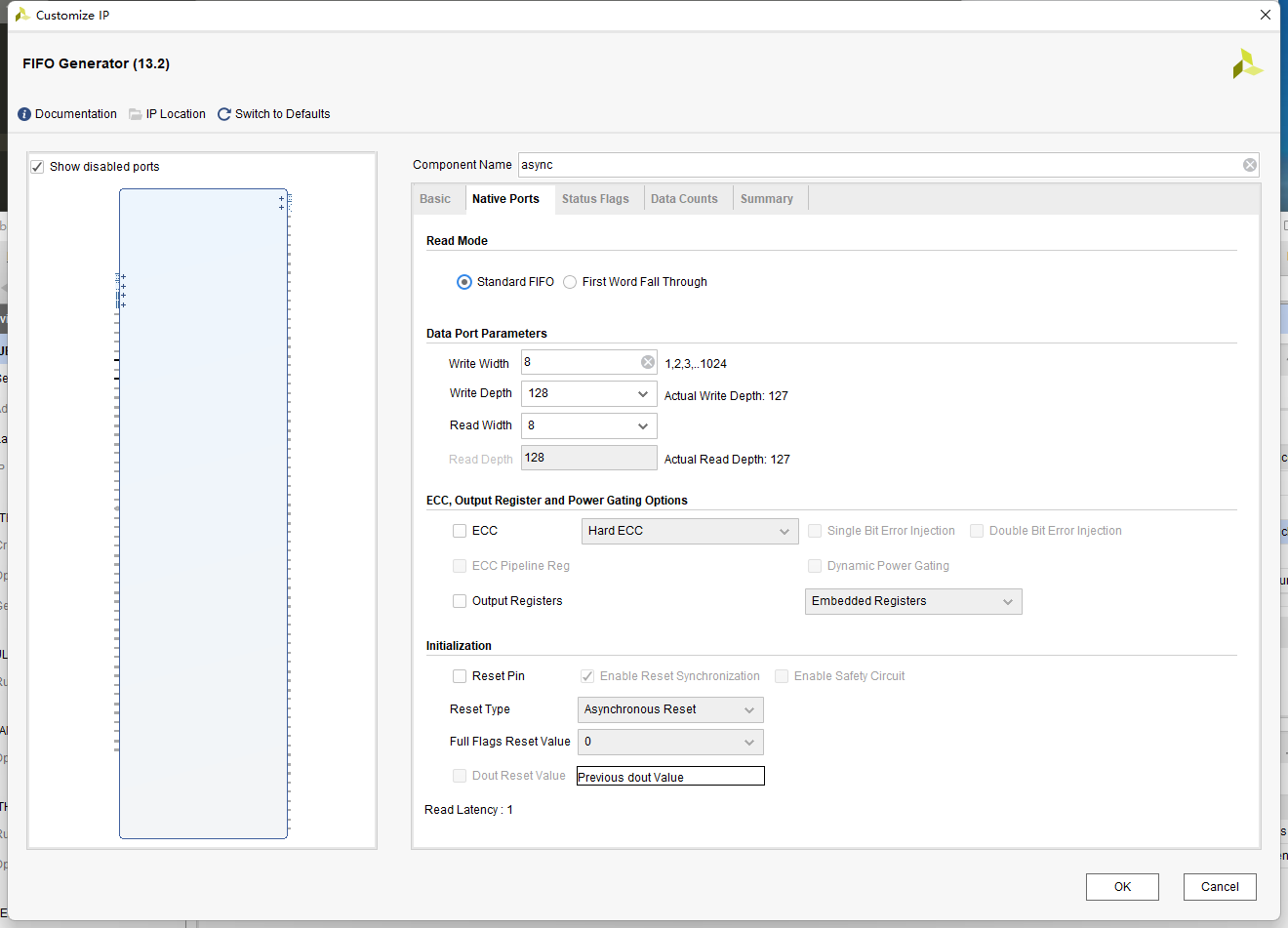Switch to the Data Counts tab
This screenshot has height=928, width=1288.
(684, 199)
